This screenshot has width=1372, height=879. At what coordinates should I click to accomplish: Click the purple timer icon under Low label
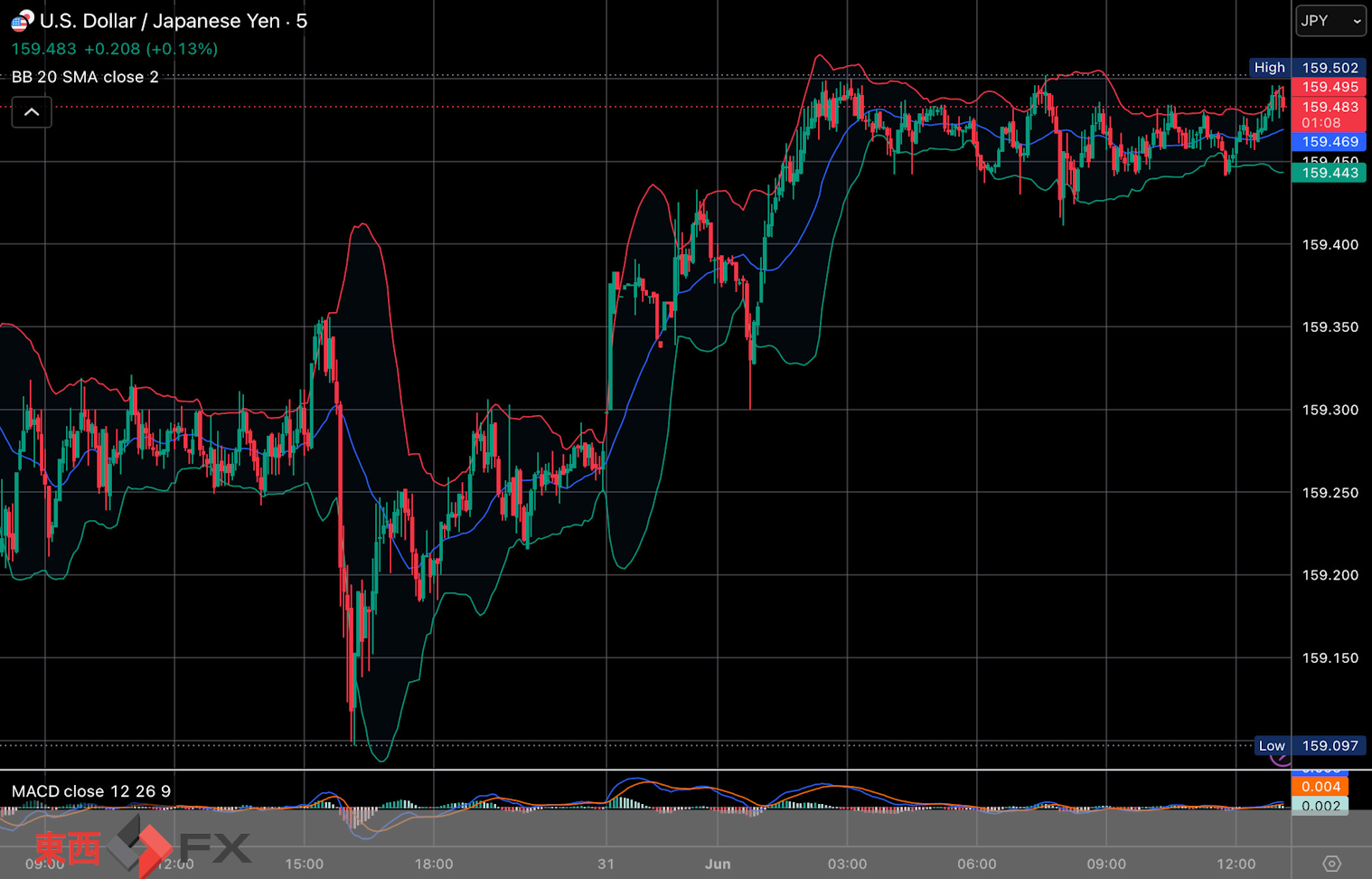click(1280, 760)
